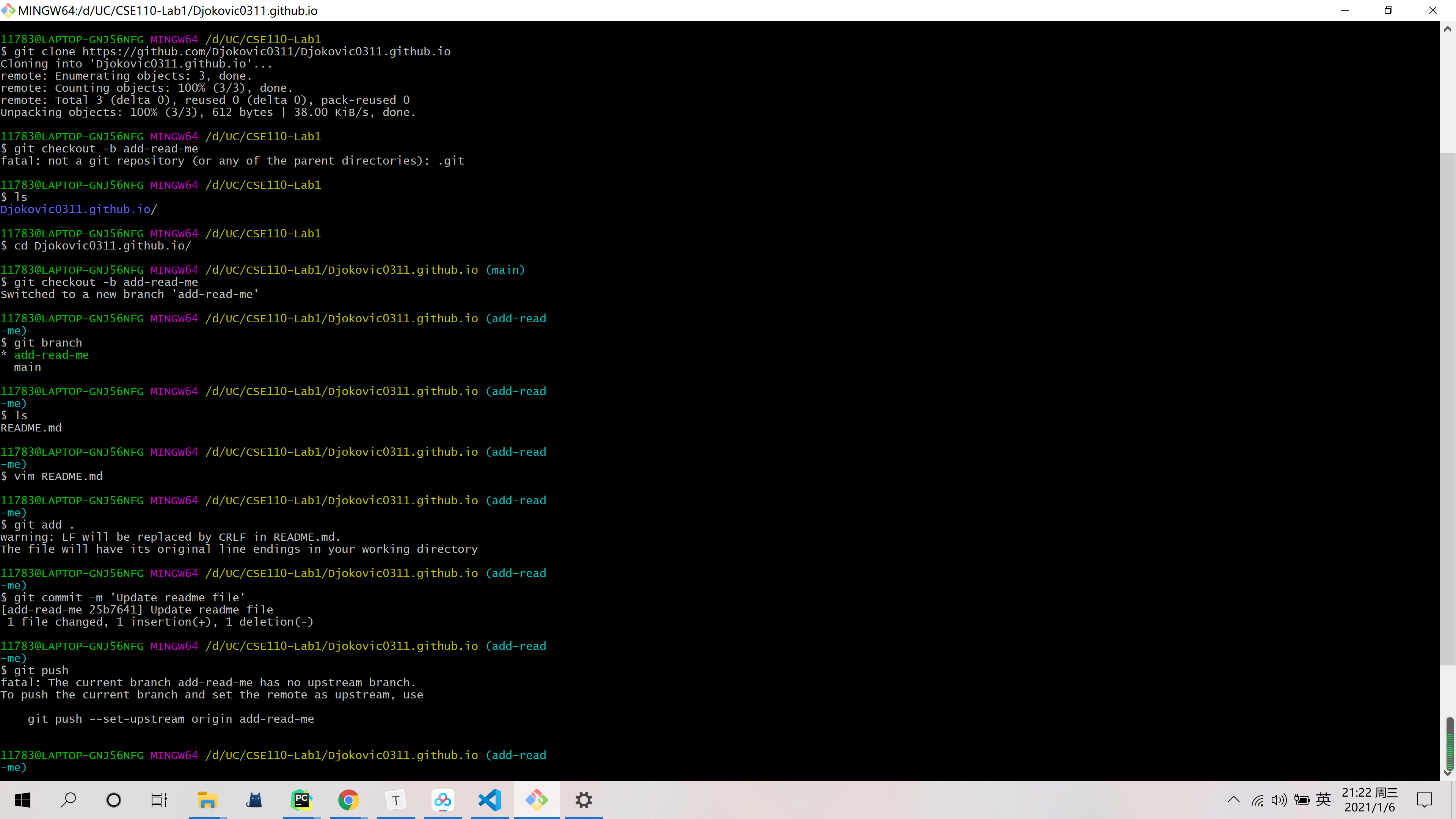Image resolution: width=1456 pixels, height=819 pixels.
Task: Click 'remote: Counting objects: 100% (3/3)' line
Action: [x=147, y=88]
